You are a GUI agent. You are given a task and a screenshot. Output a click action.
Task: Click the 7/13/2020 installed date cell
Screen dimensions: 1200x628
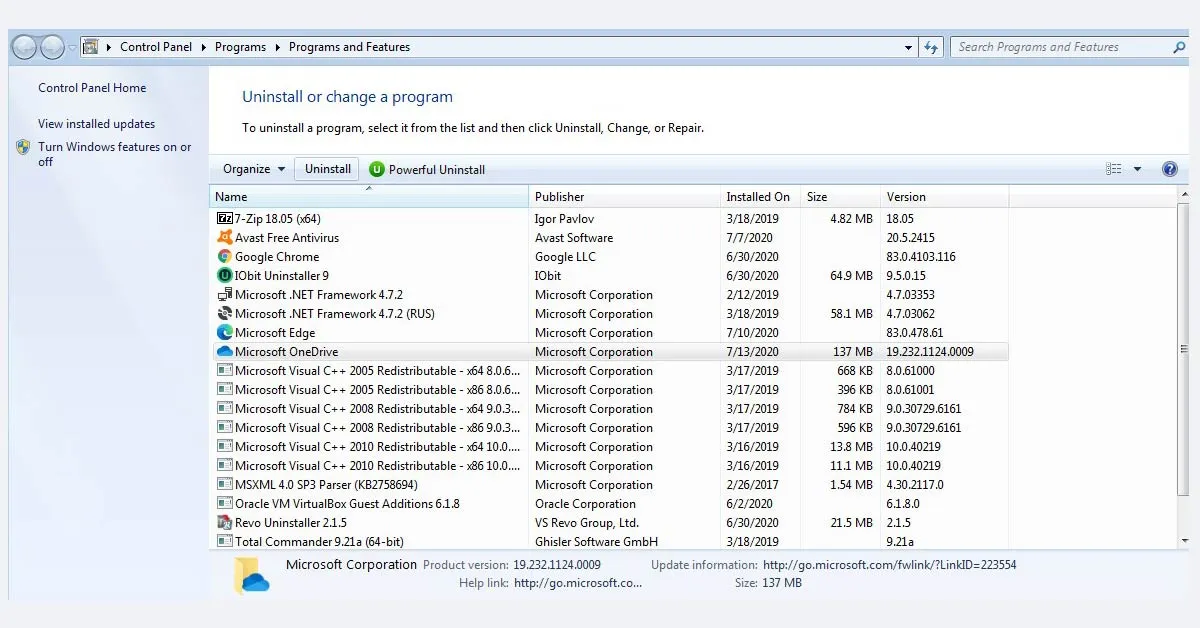[752, 351]
